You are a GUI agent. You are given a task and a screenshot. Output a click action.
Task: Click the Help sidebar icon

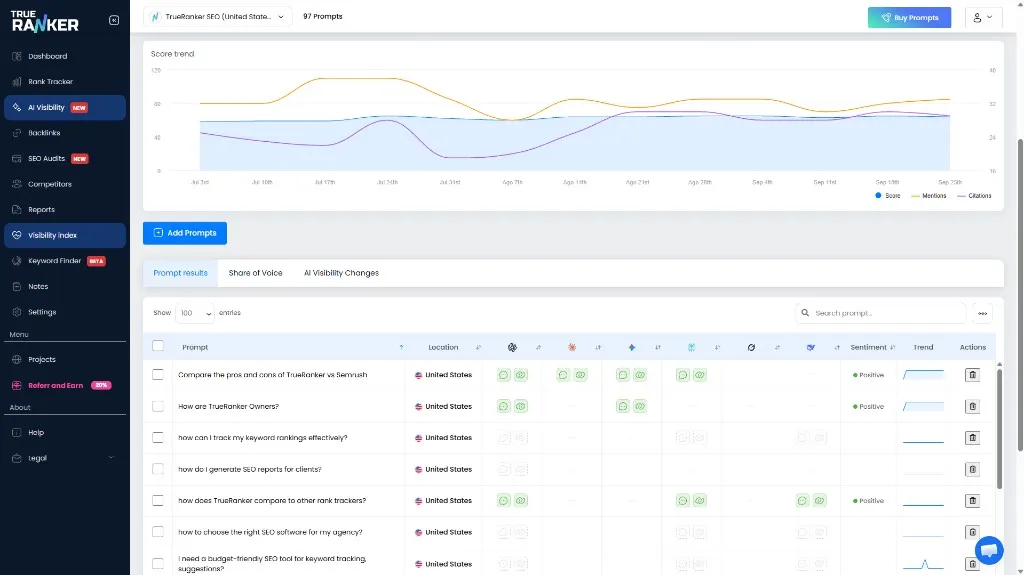pos(17,433)
